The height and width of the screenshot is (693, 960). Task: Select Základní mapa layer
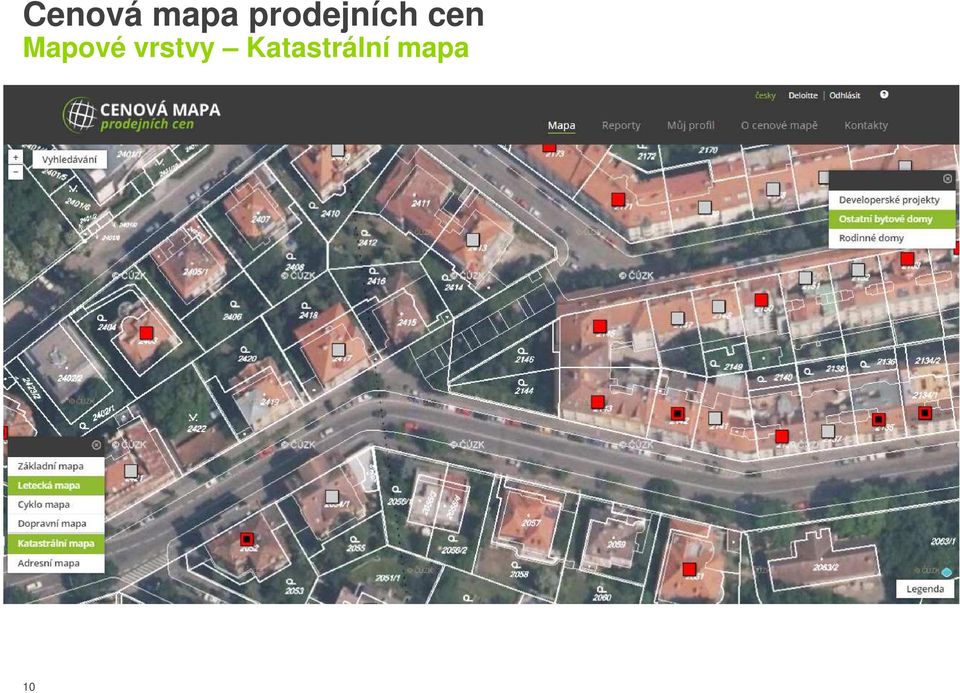pos(56,466)
